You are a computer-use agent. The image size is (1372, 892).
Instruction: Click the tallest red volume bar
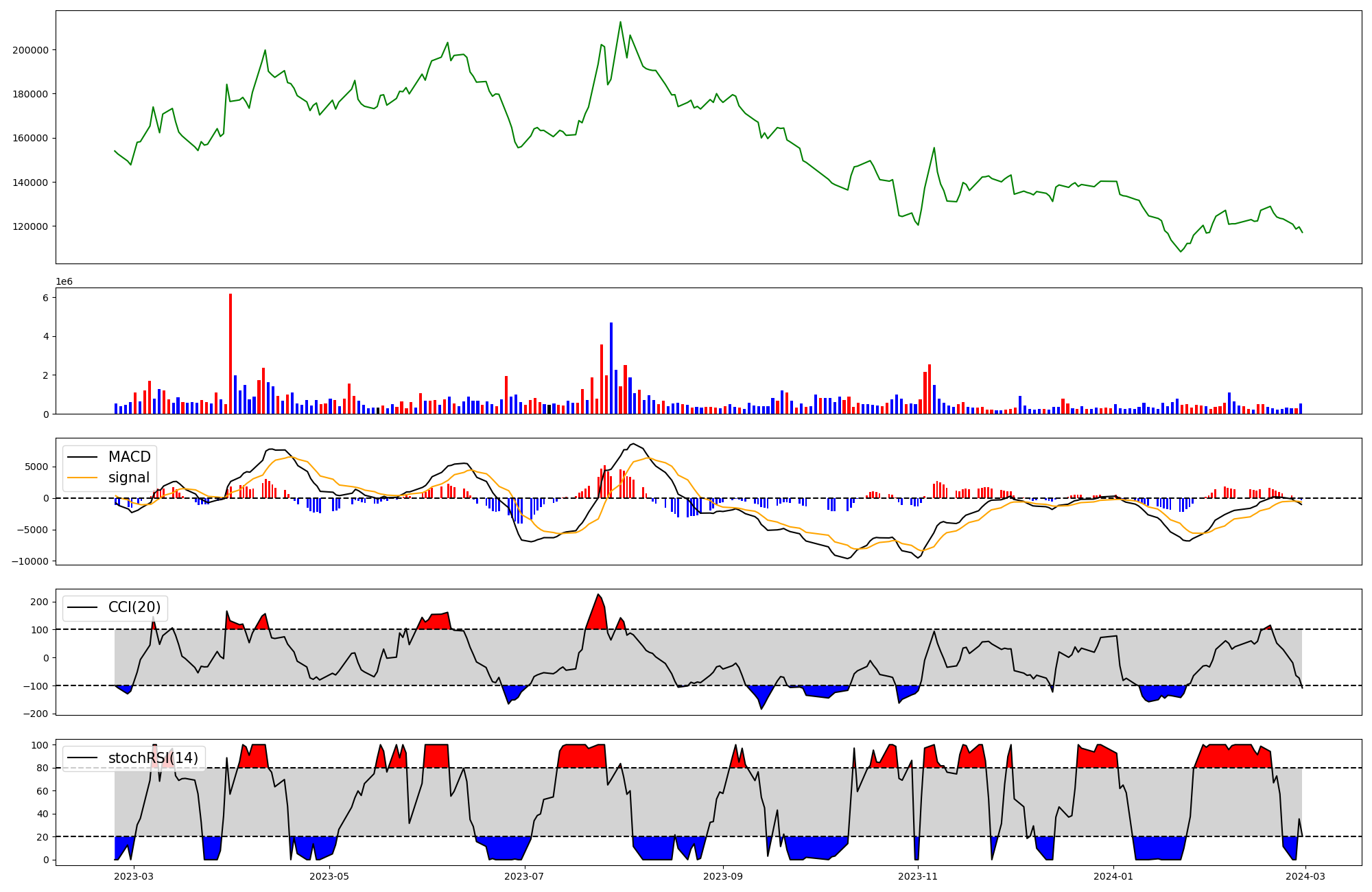(230, 353)
